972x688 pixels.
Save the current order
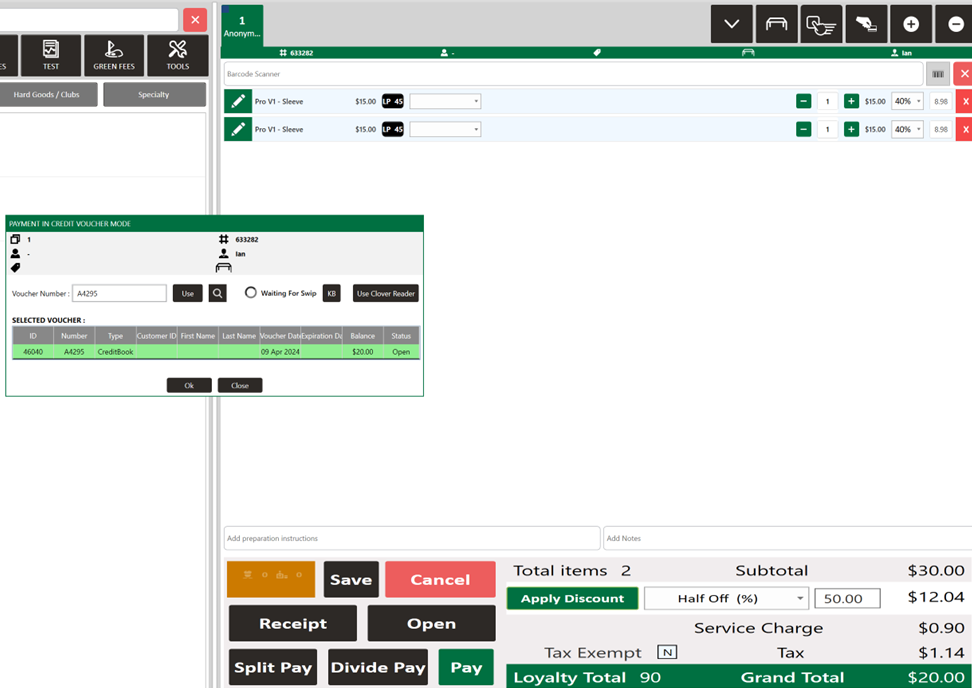coord(351,580)
